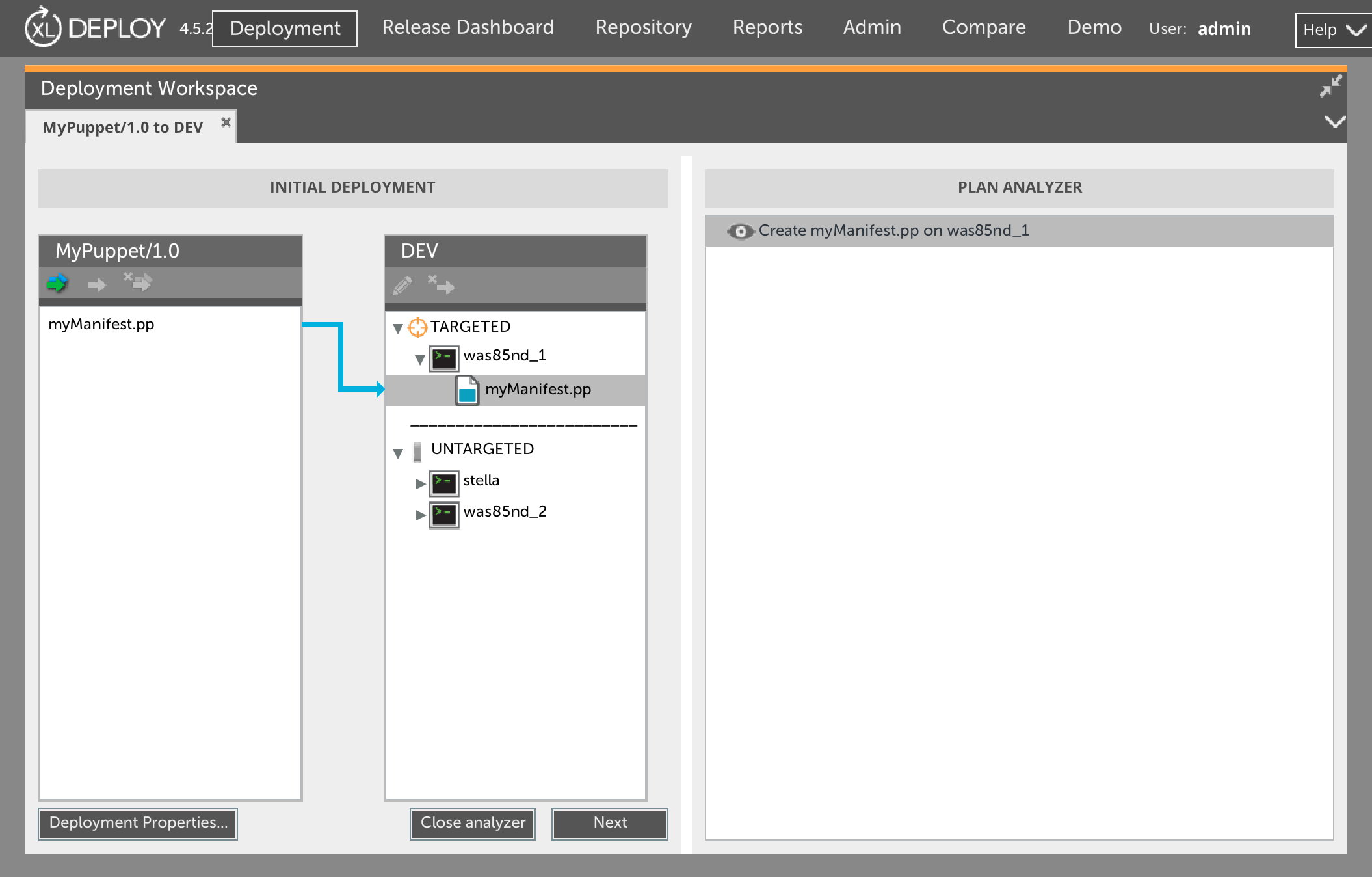The image size is (1372, 877).
Task: Expand the was85nd_2 container node
Action: point(420,515)
